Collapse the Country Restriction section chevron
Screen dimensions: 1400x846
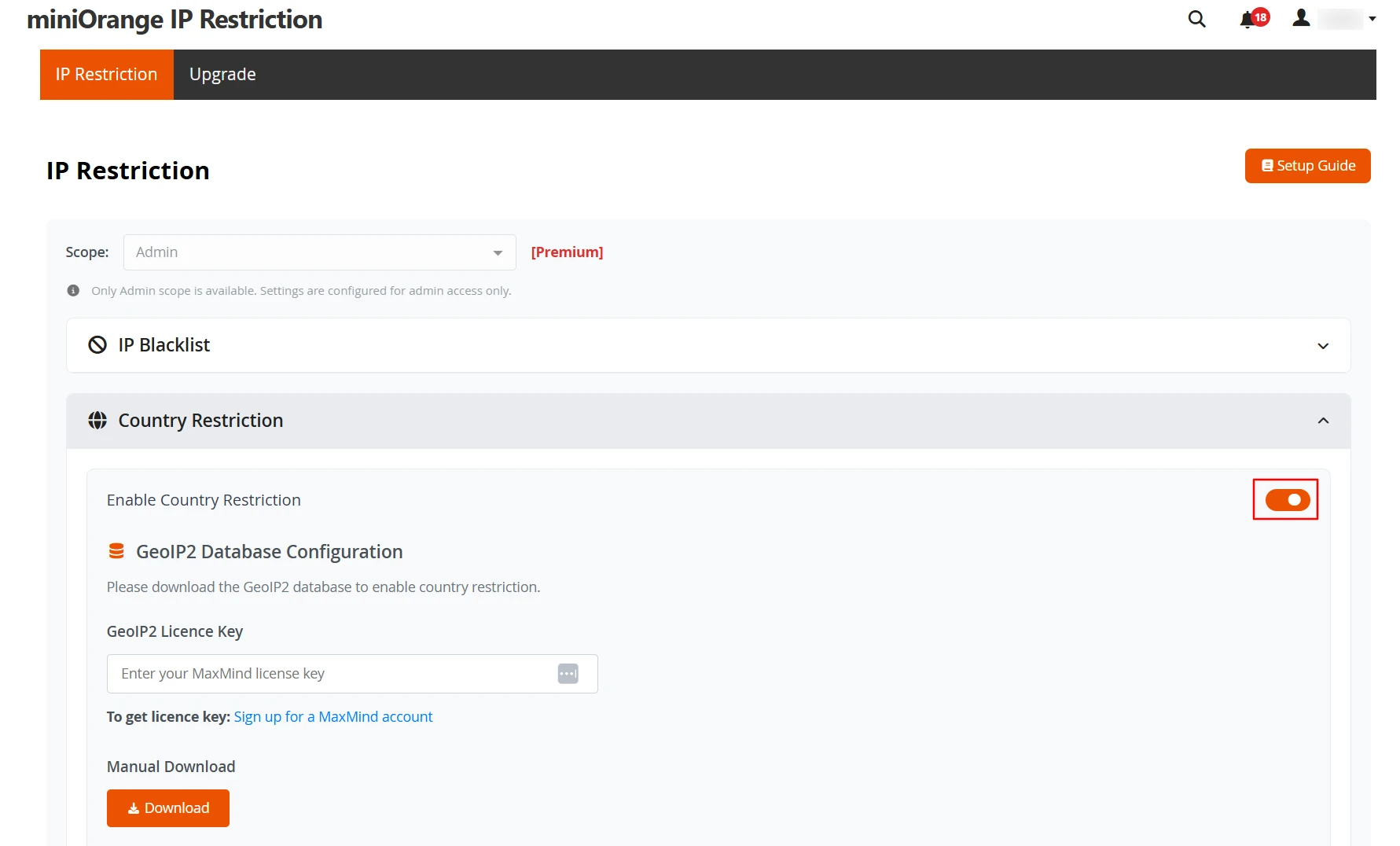(1323, 421)
